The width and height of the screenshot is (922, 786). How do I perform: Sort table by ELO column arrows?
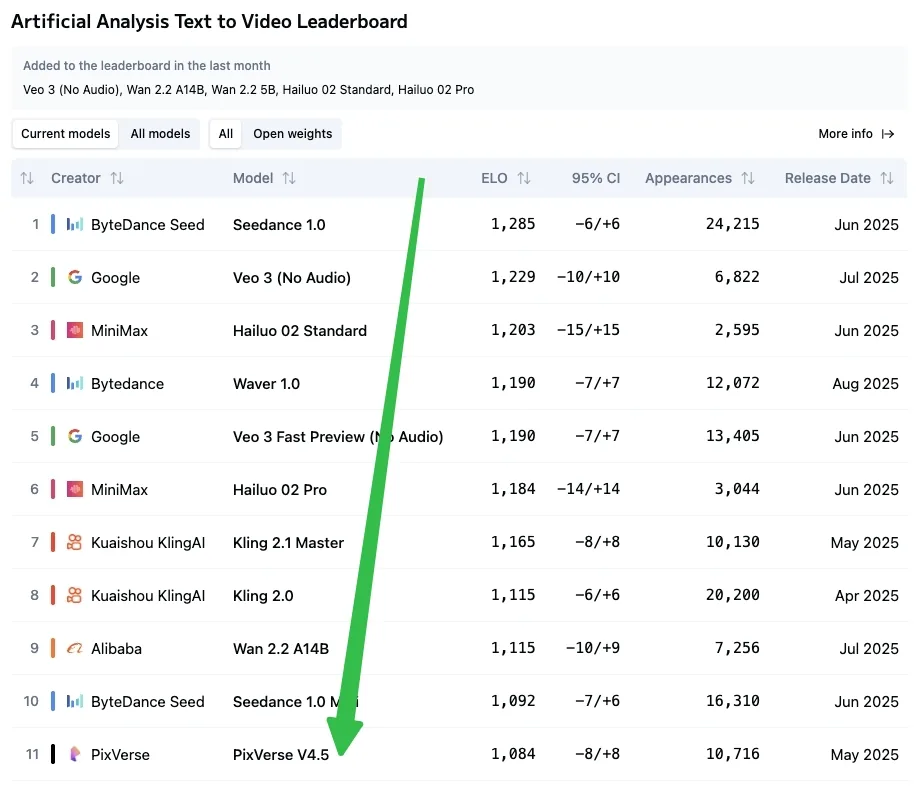[x=524, y=178]
